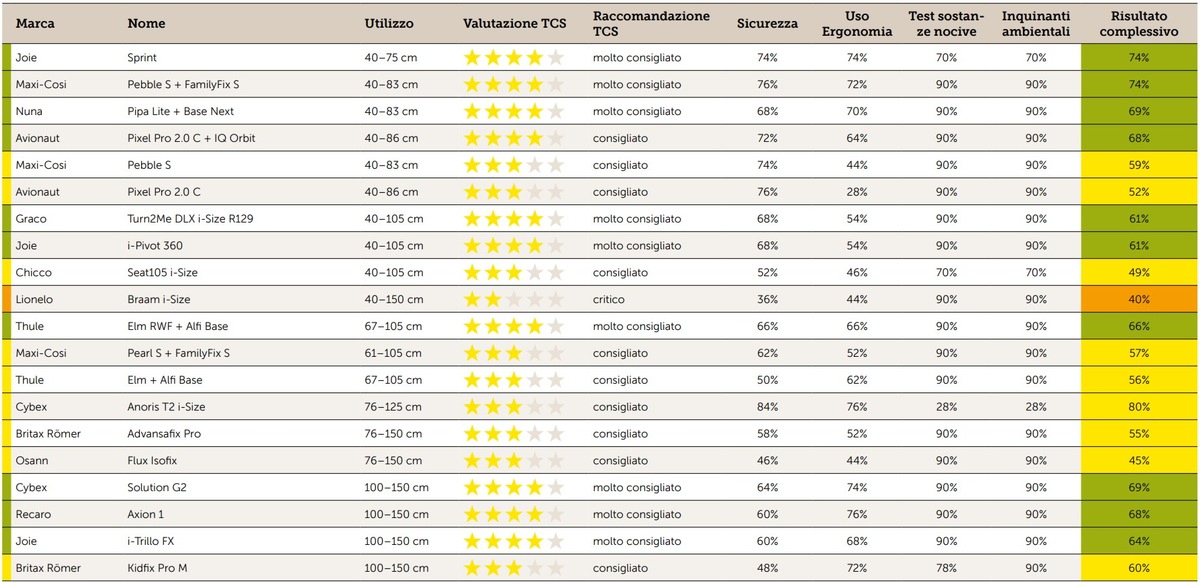
Task: Click the Marca column header
Action: coord(35,23)
